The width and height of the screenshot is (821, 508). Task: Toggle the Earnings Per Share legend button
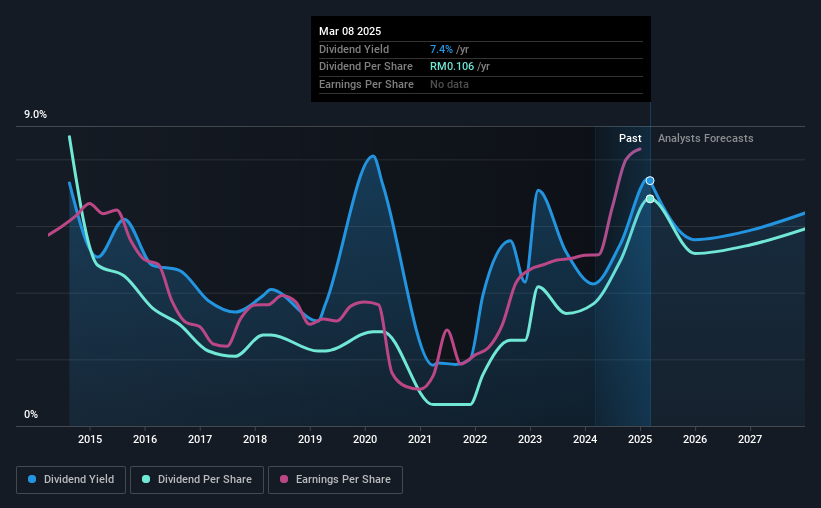pos(335,480)
